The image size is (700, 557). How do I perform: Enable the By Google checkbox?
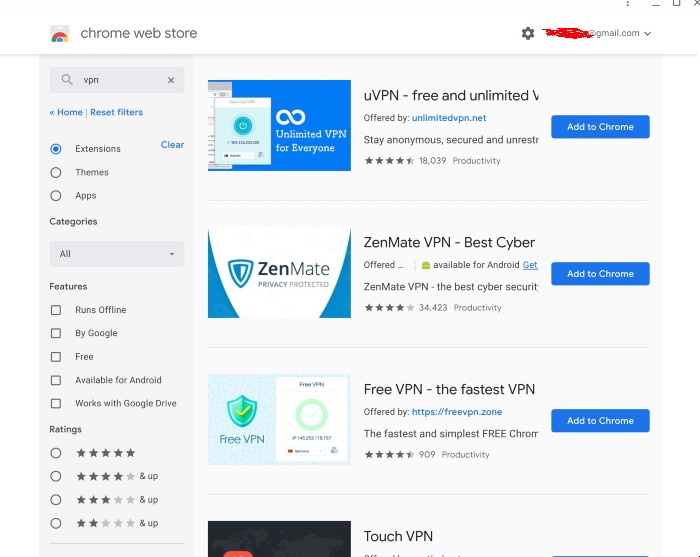click(56, 333)
